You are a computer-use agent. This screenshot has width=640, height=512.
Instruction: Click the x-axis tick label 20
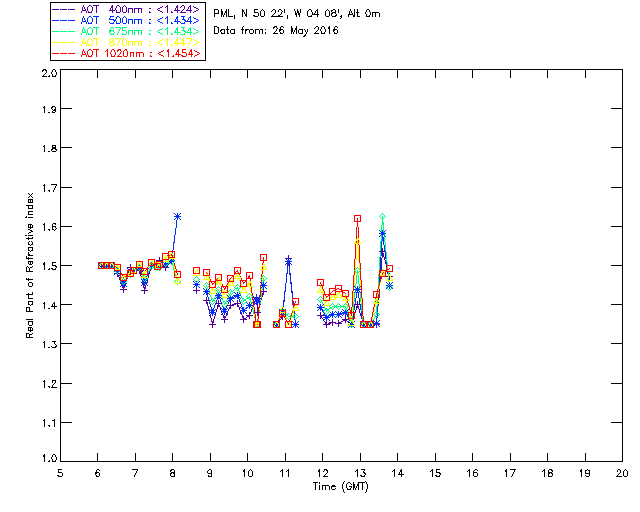pyautogui.click(x=622, y=473)
